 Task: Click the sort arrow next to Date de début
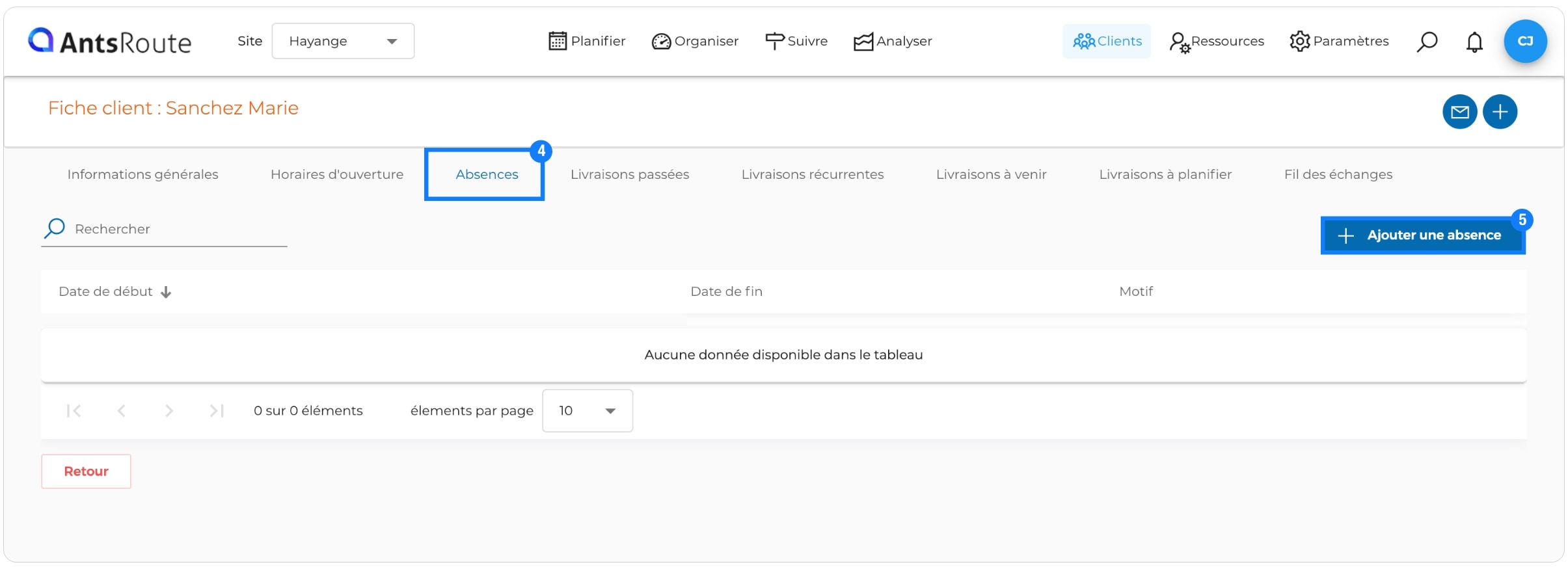[x=166, y=292]
